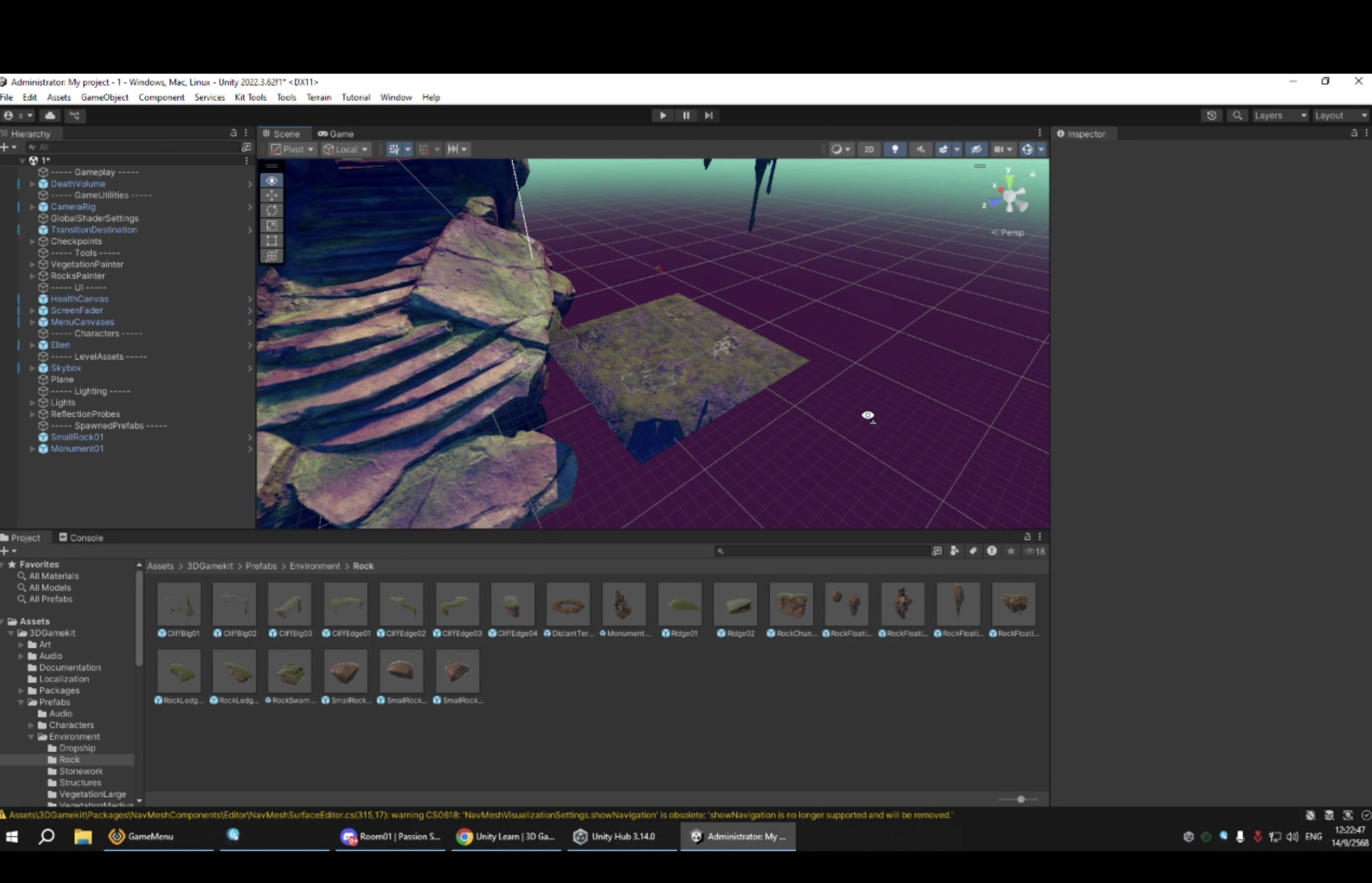Select the Rect tool in scene overlay
1372x883 pixels.
(272, 240)
